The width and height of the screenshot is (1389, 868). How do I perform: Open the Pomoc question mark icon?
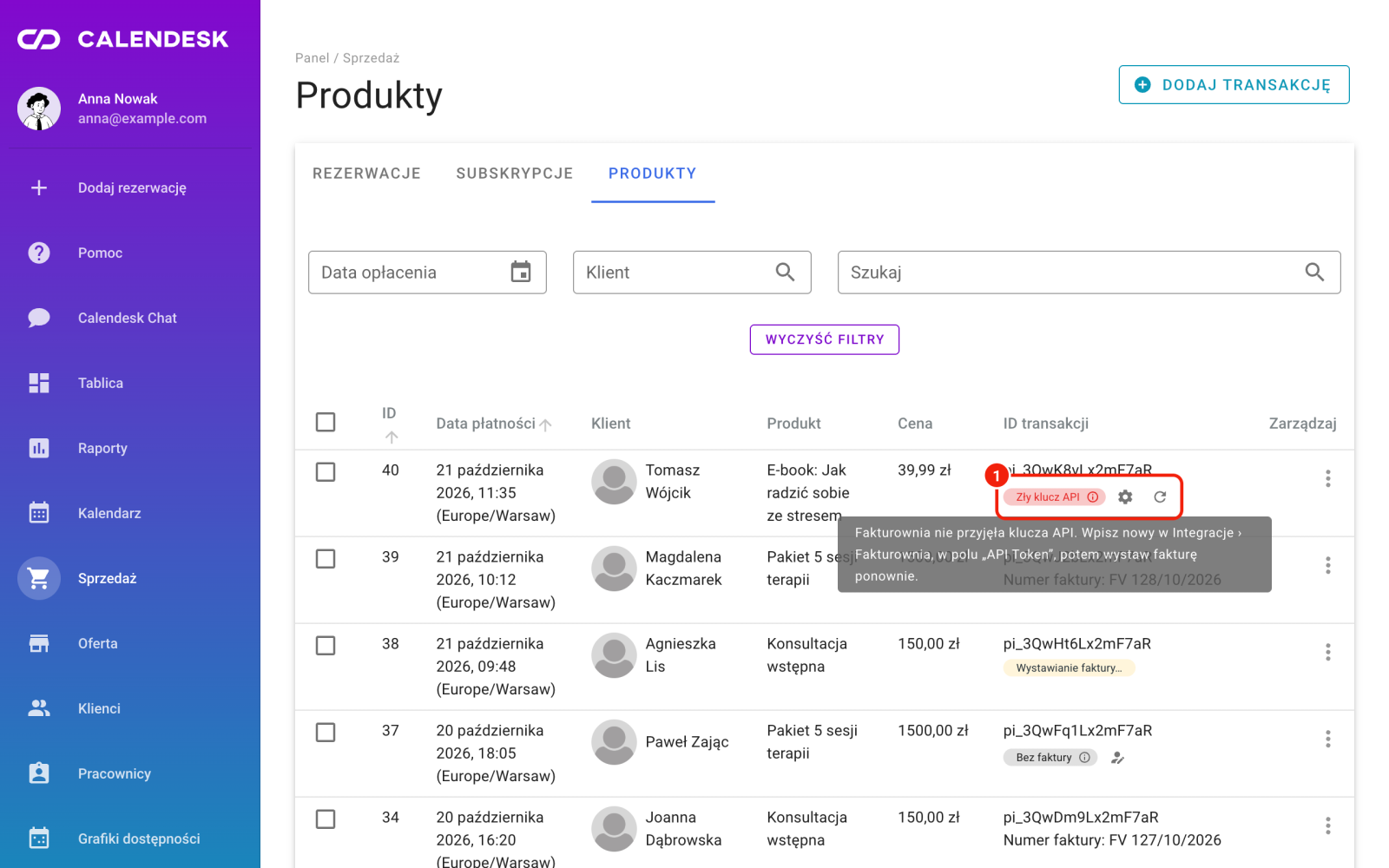(39, 253)
